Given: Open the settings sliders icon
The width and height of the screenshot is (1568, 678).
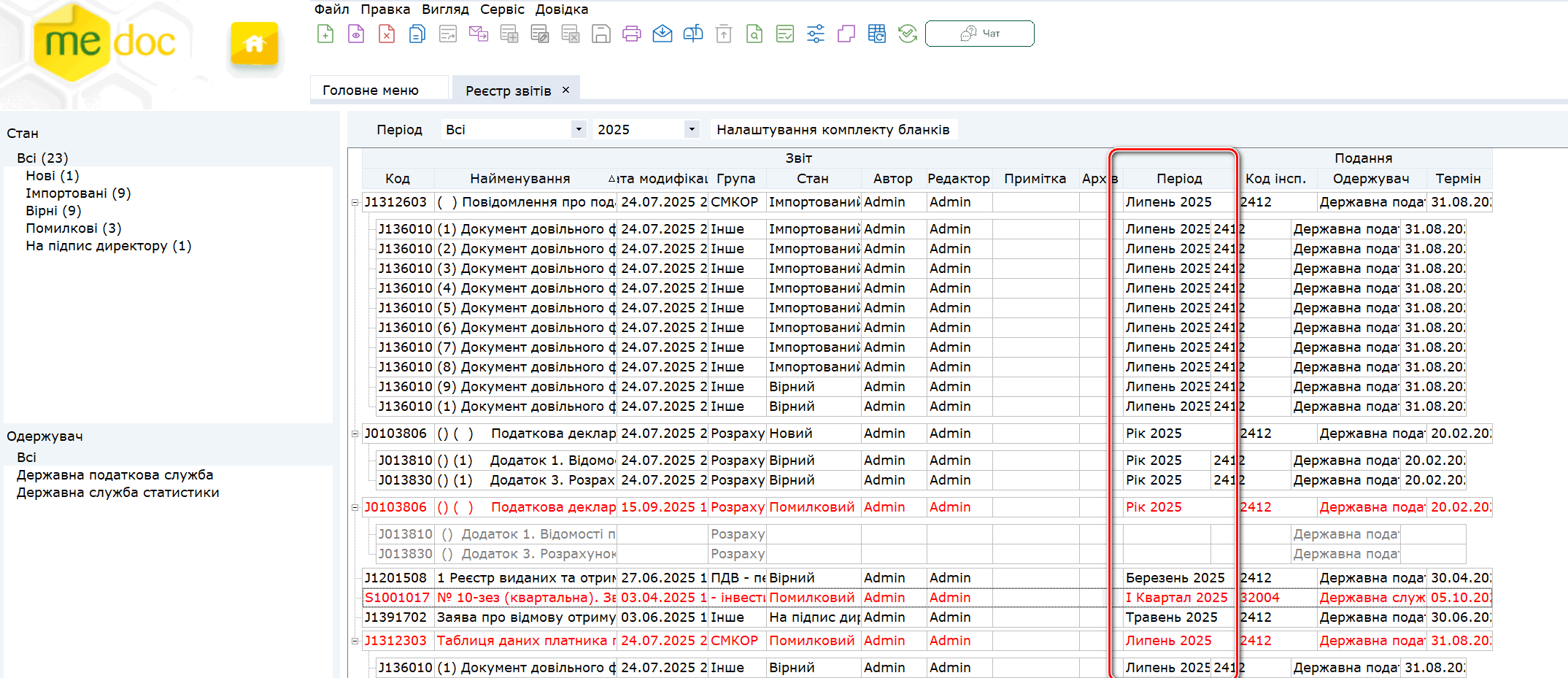Looking at the screenshot, I should 816,34.
